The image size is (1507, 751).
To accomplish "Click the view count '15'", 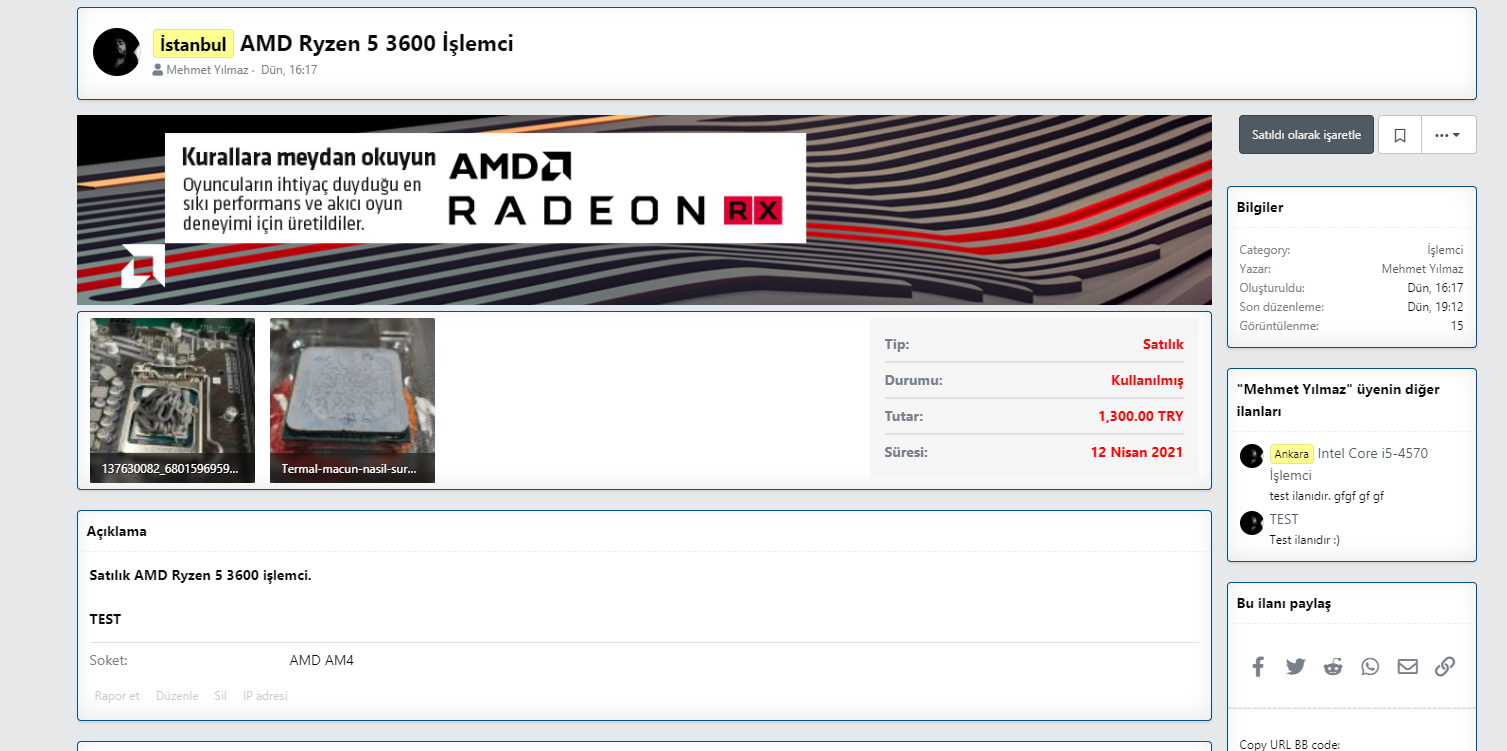I will (x=1457, y=326).
